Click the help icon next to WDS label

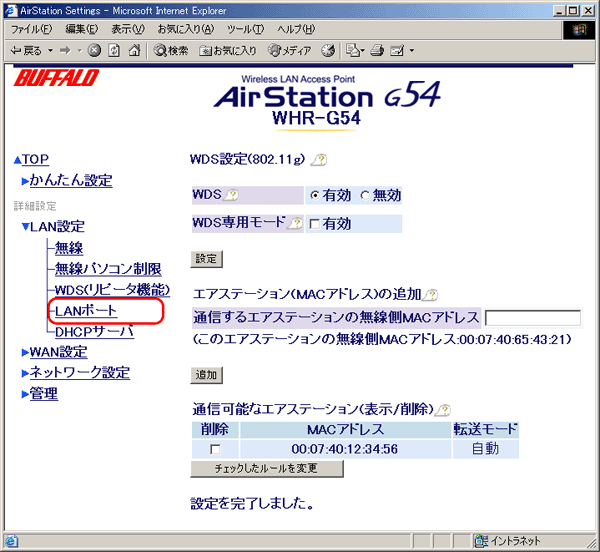pos(231,195)
